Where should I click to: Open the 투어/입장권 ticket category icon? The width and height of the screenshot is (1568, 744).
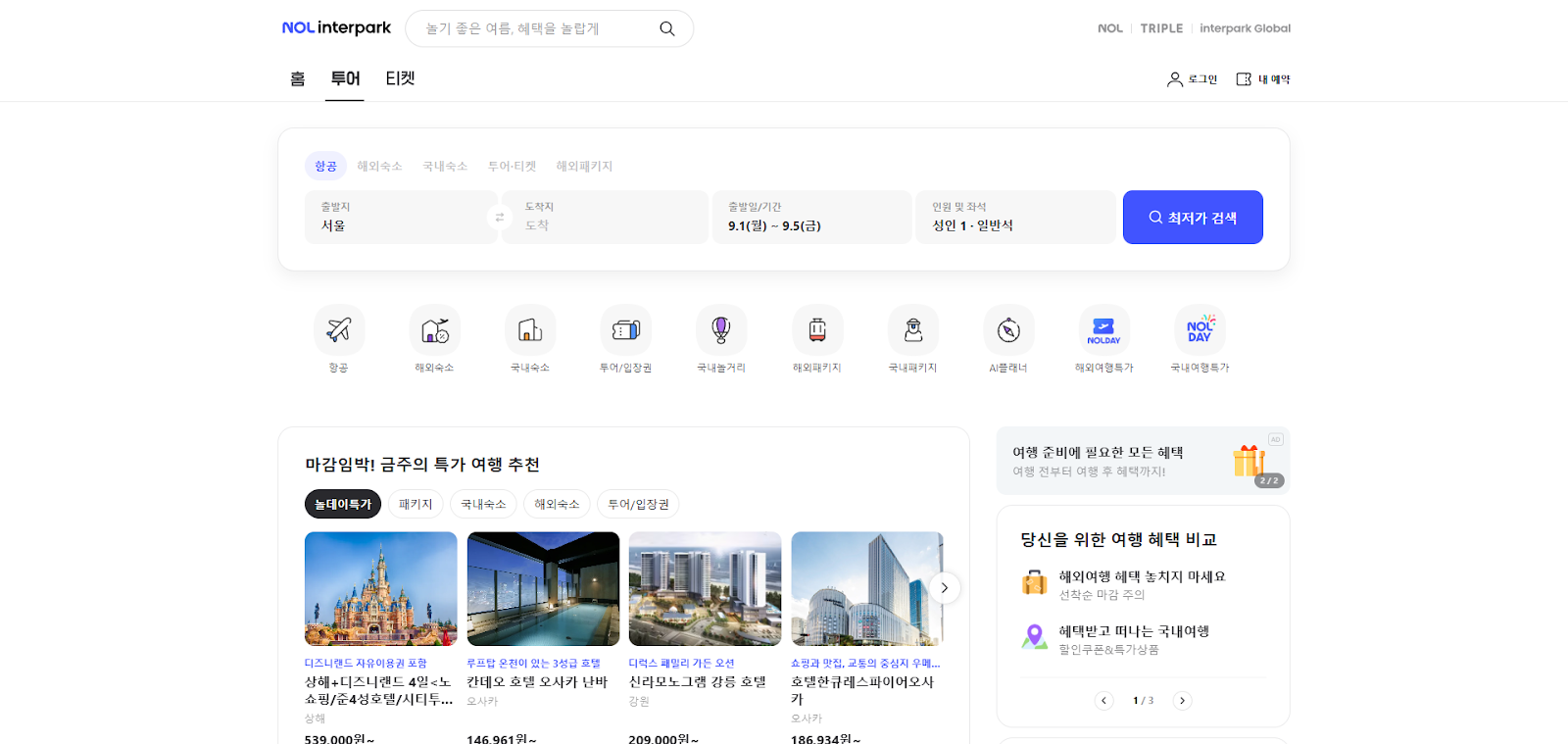click(626, 330)
